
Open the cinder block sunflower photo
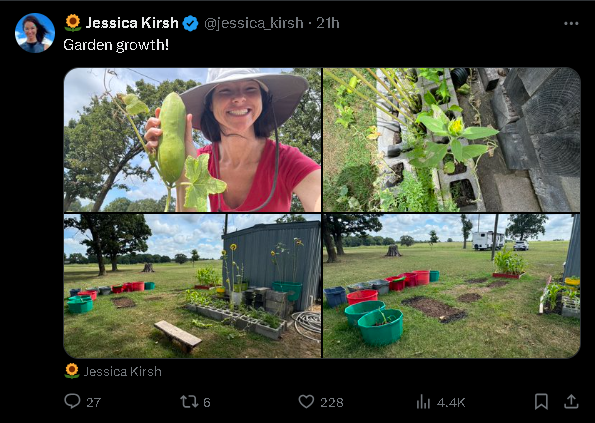pyautogui.click(x=452, y=140)
